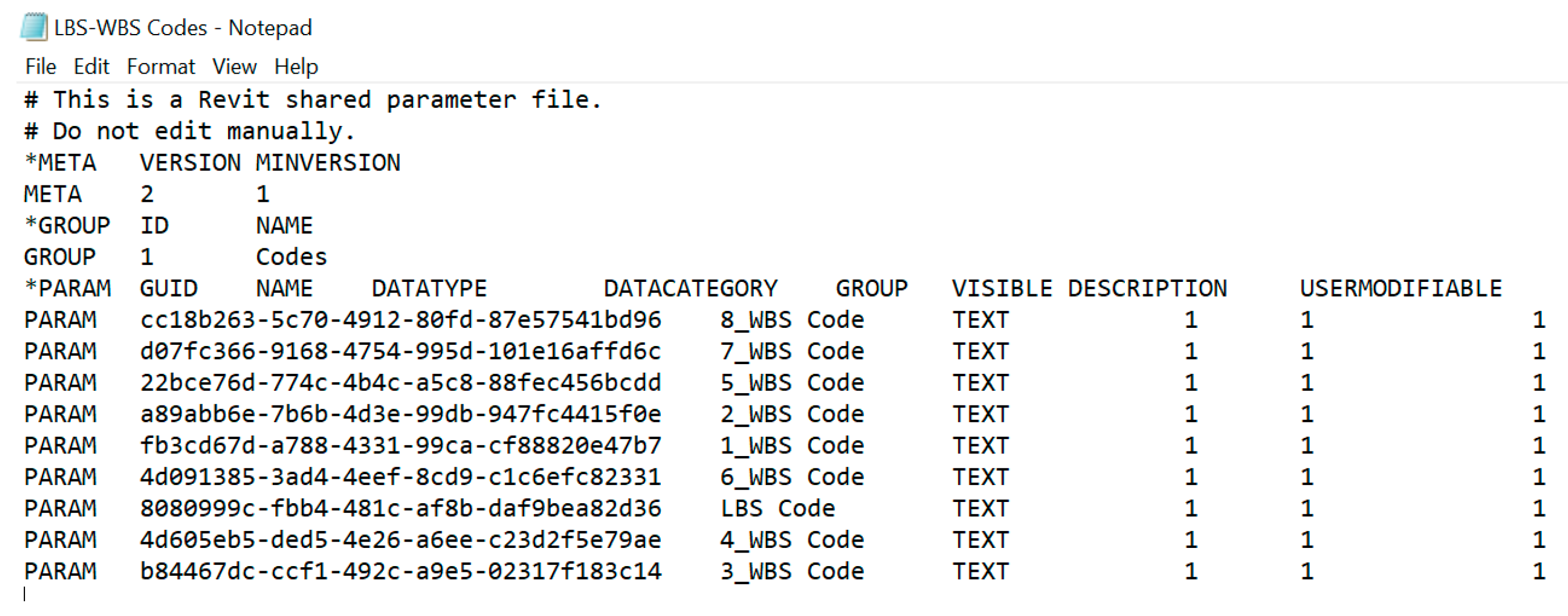Click the 'LBS Code' parameter name
Image resolution: width=1568 pixels, height=616 pixels.
[x=777, y=509]
